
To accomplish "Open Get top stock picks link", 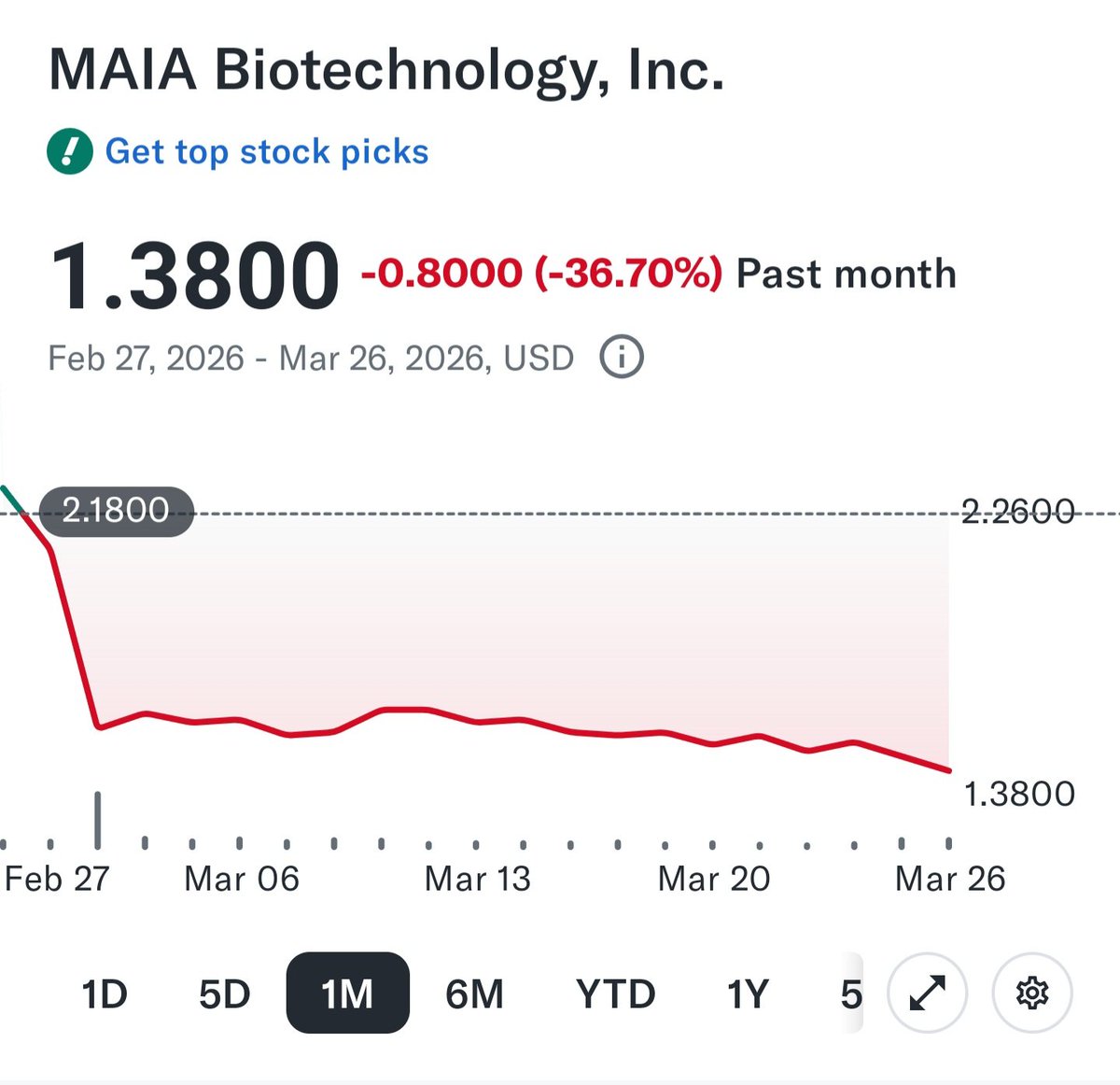I will (267, 151).
